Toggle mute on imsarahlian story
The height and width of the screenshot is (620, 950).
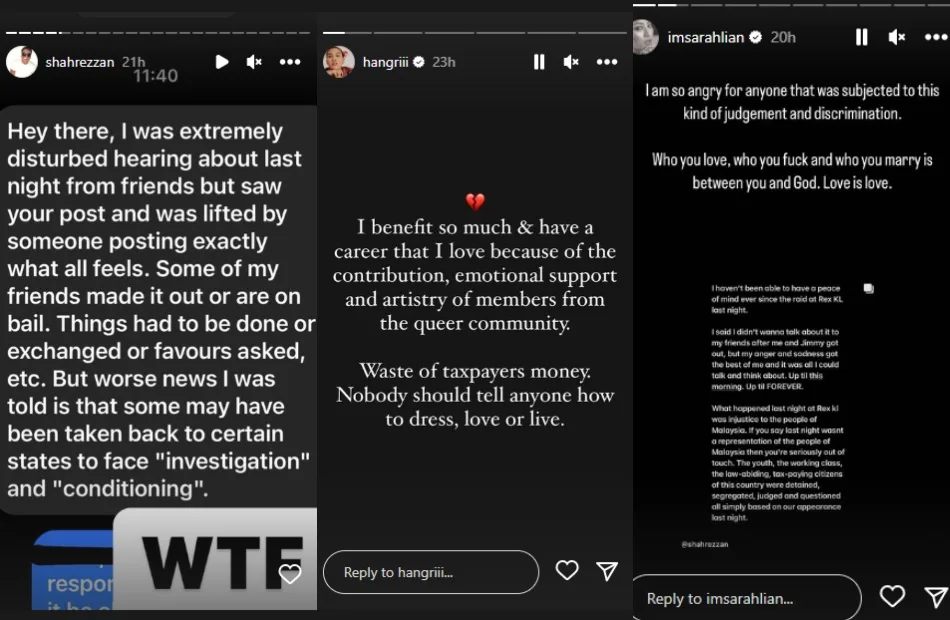click(x=896, y=37)
